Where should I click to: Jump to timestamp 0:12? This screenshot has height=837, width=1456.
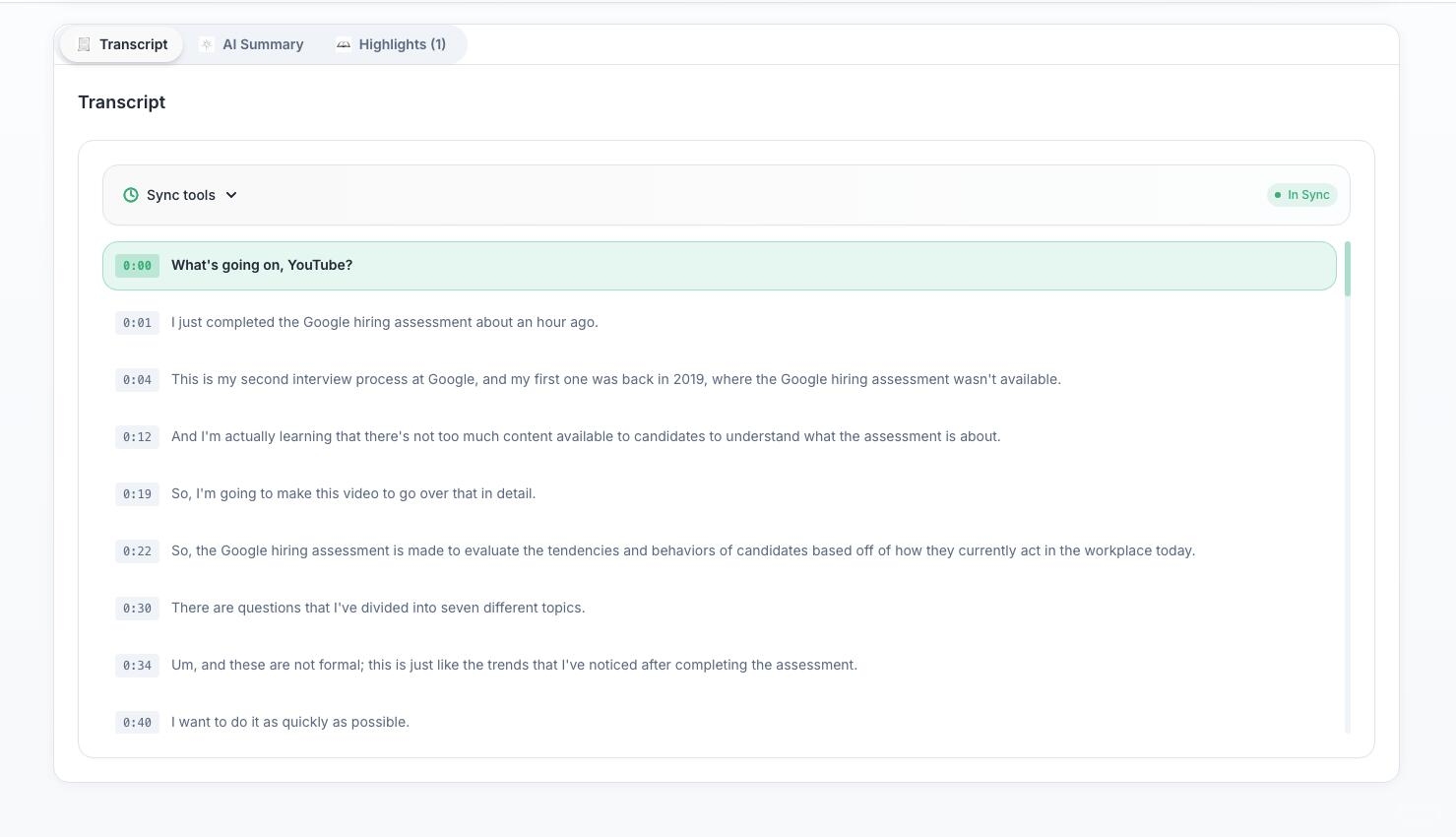point(137,437)
